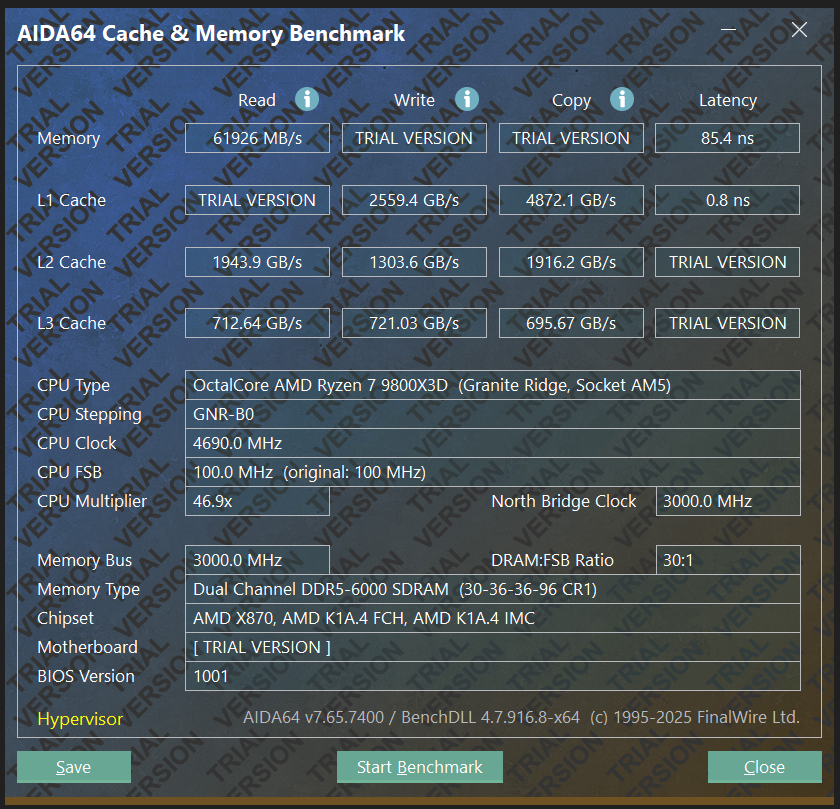Image resolution: width=840 pixels, height=809 pixels.
Task: Click L1 Cache Read TRIAL VERSION cell
Action: 257,200
